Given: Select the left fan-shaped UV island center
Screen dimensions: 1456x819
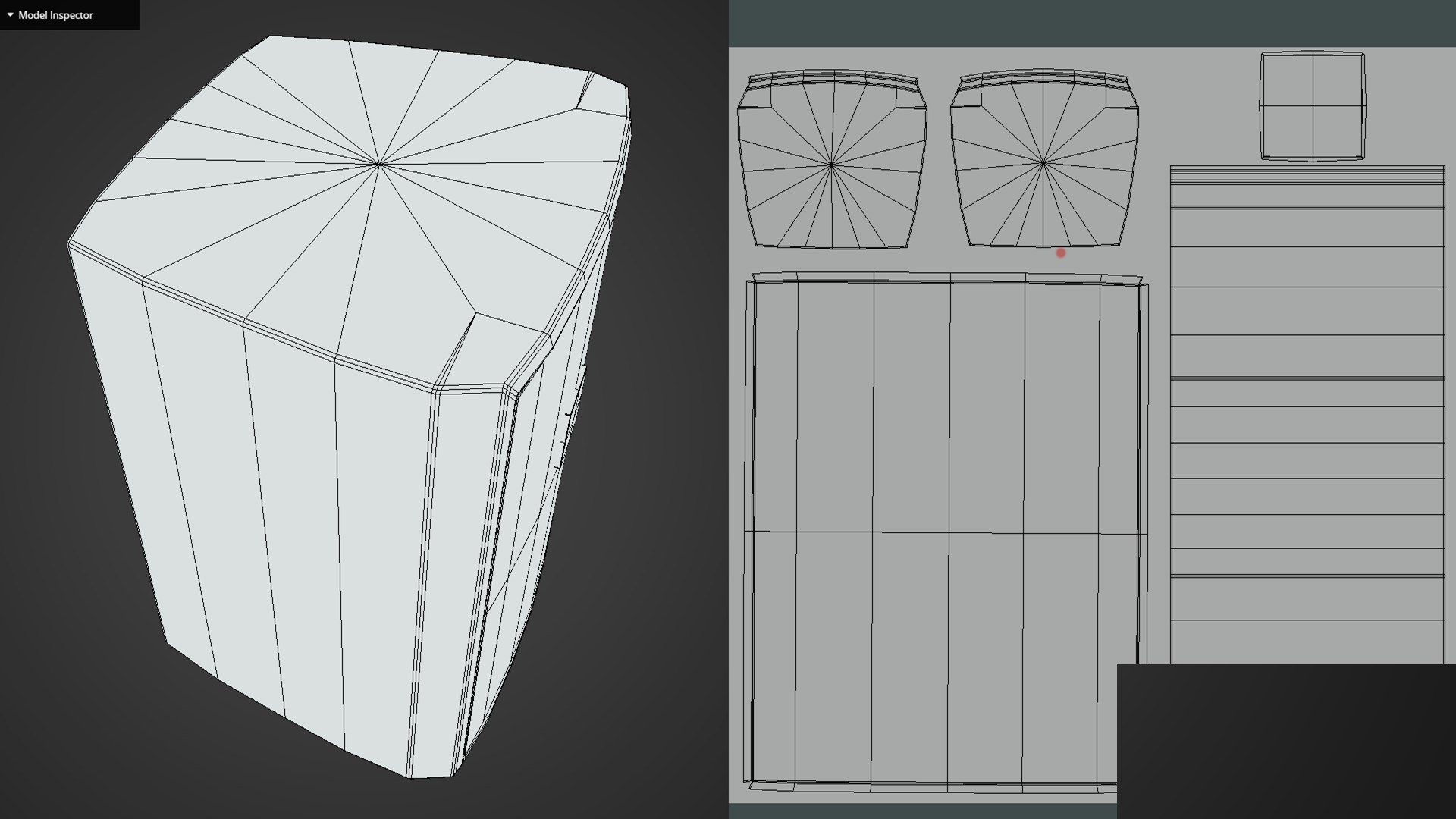Looking at the screenshot, I should coord(832,165).
